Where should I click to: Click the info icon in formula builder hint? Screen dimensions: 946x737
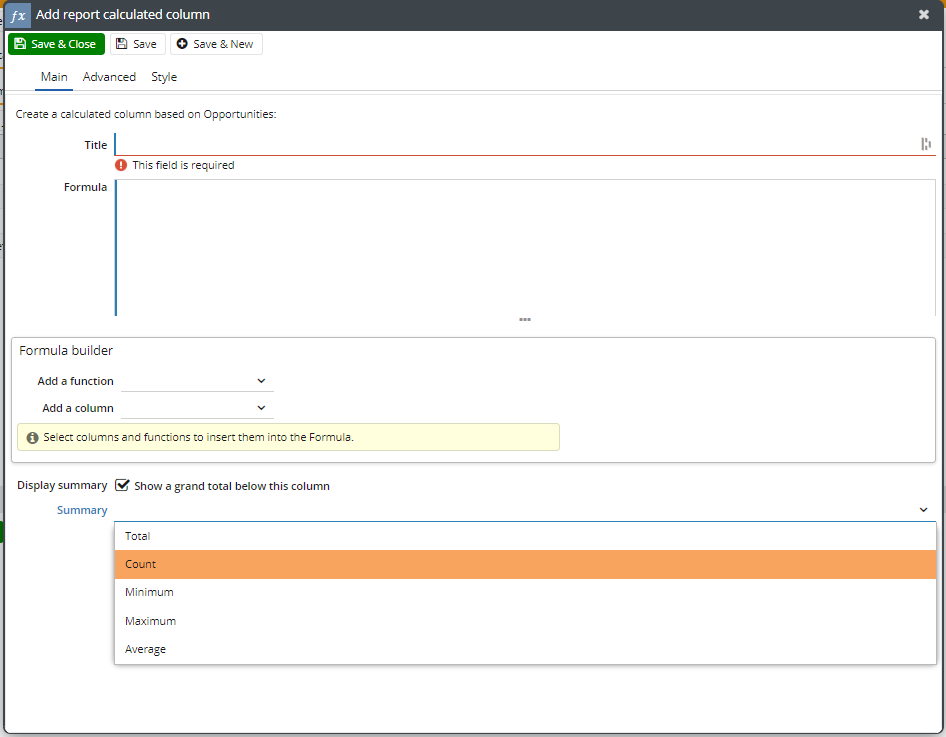tap(32, 437)
